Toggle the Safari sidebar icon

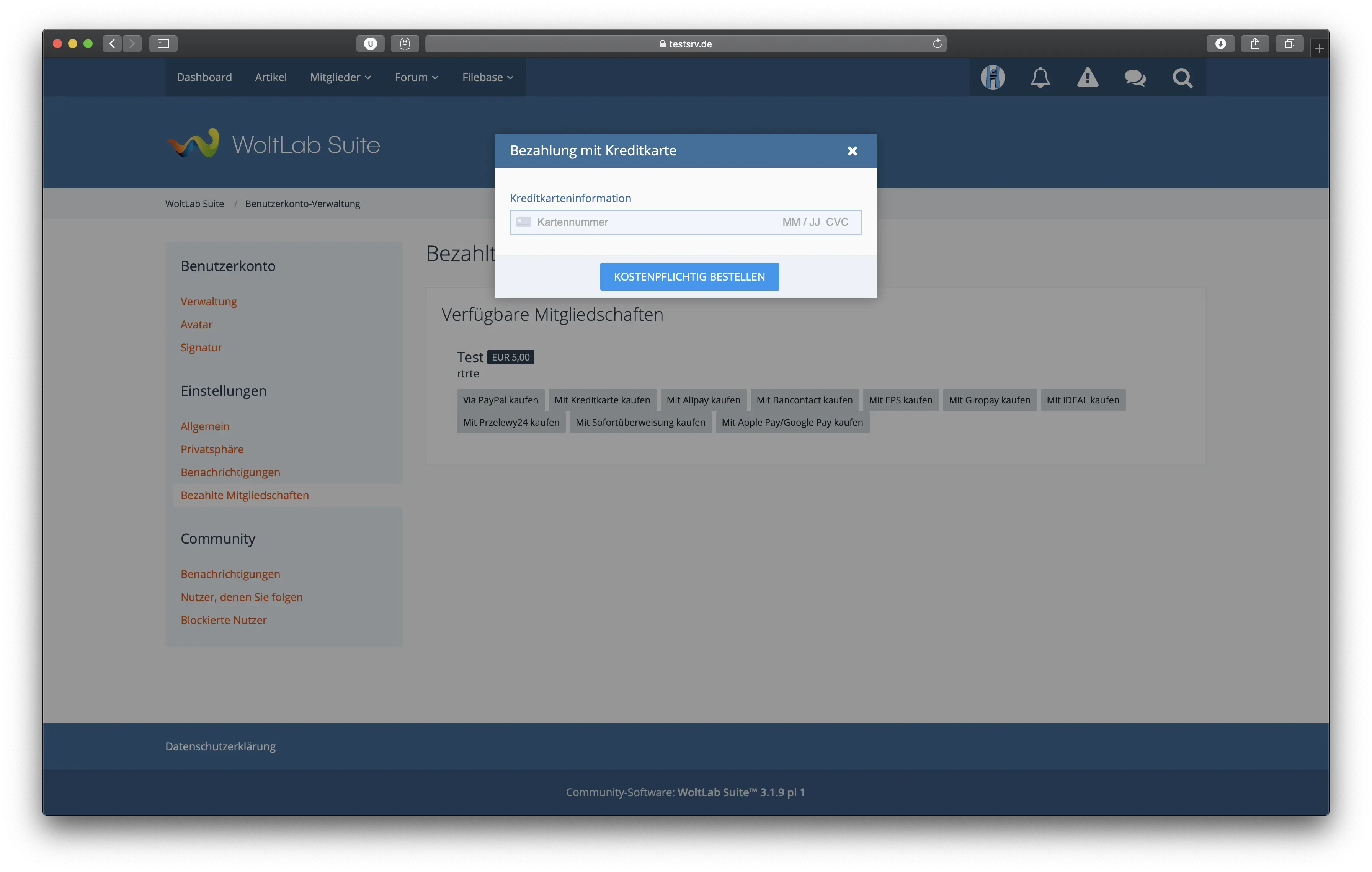[163, 44]
